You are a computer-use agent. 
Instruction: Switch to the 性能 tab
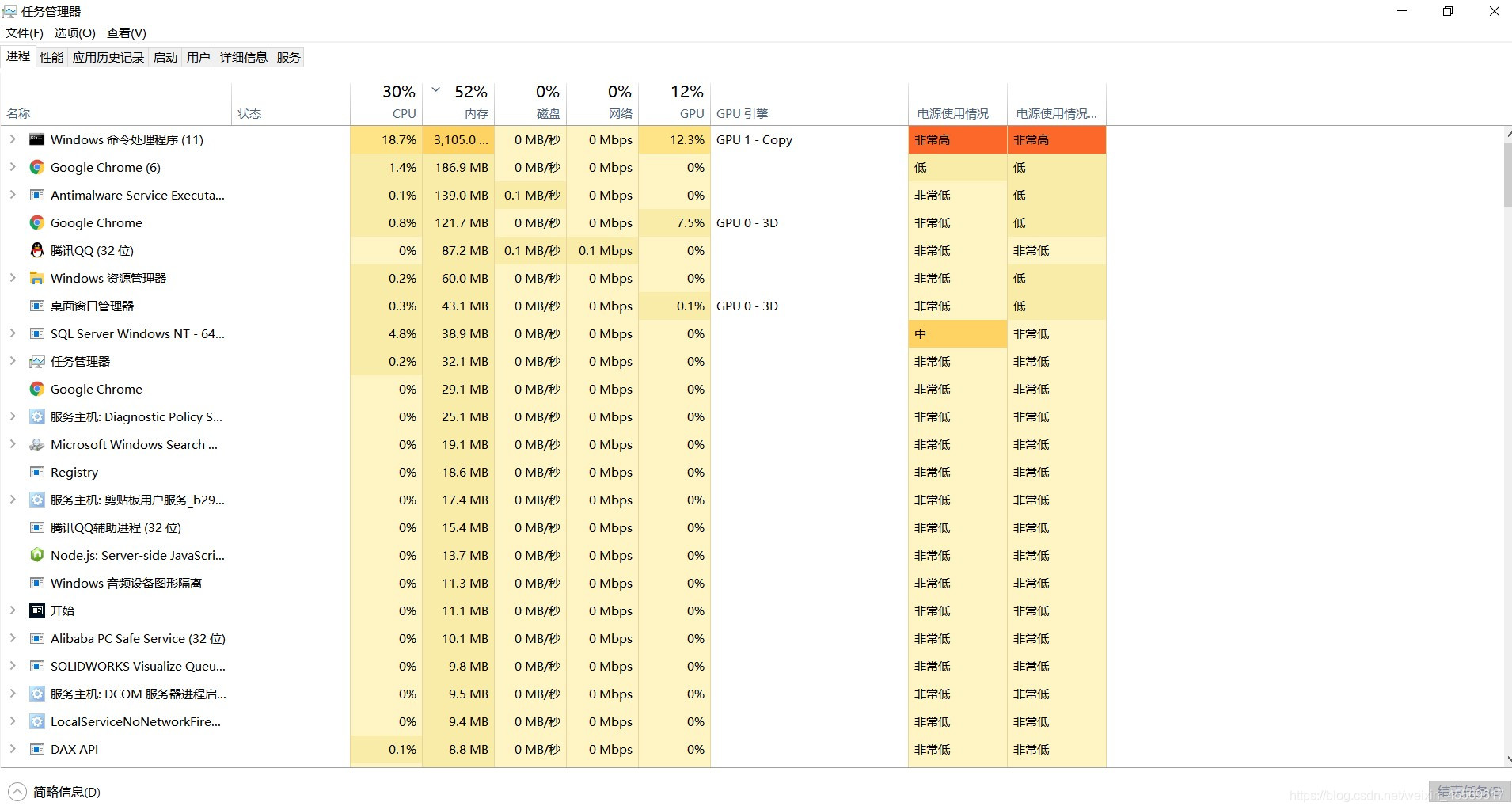click(51, 57)
